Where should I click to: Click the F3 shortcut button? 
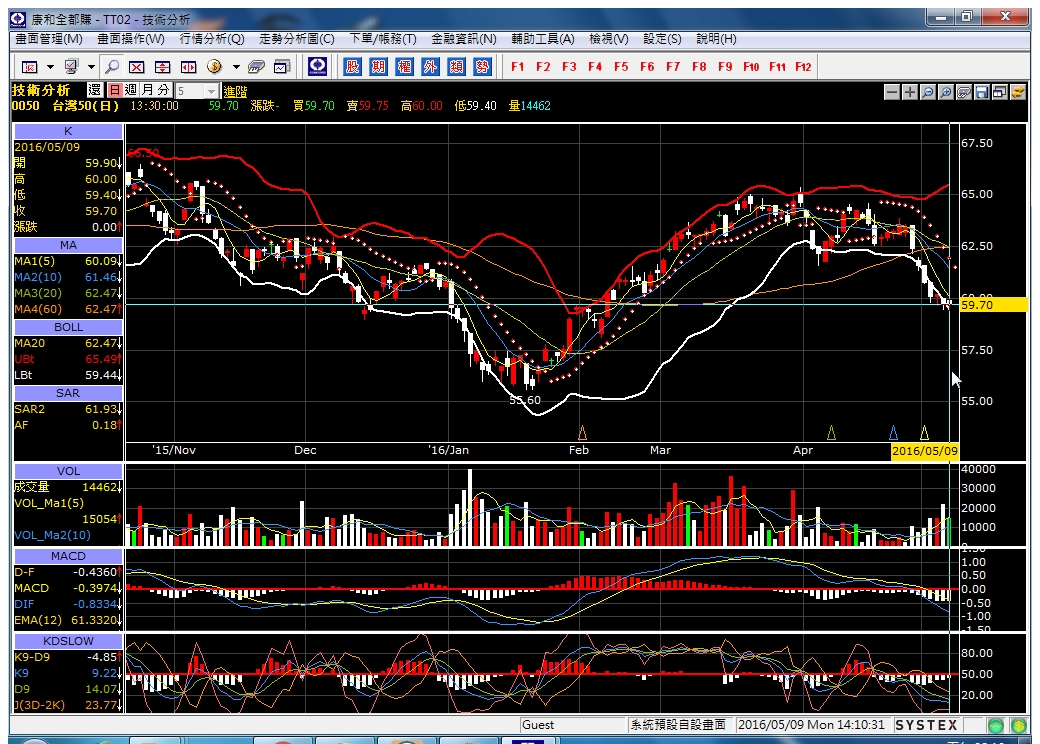click(x=569, y=66)
